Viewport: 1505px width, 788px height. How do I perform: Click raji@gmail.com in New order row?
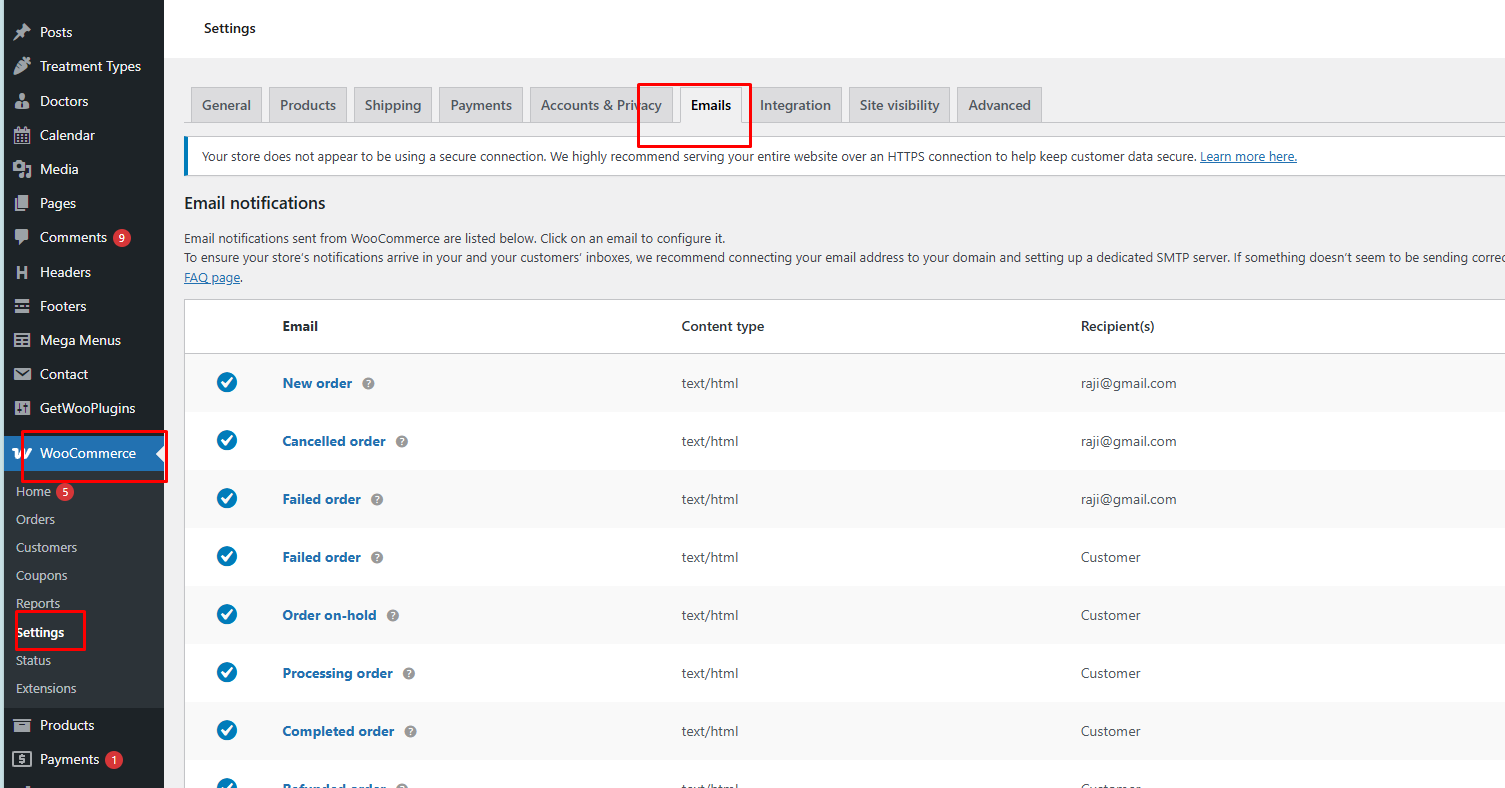[x=1129, y=383]
